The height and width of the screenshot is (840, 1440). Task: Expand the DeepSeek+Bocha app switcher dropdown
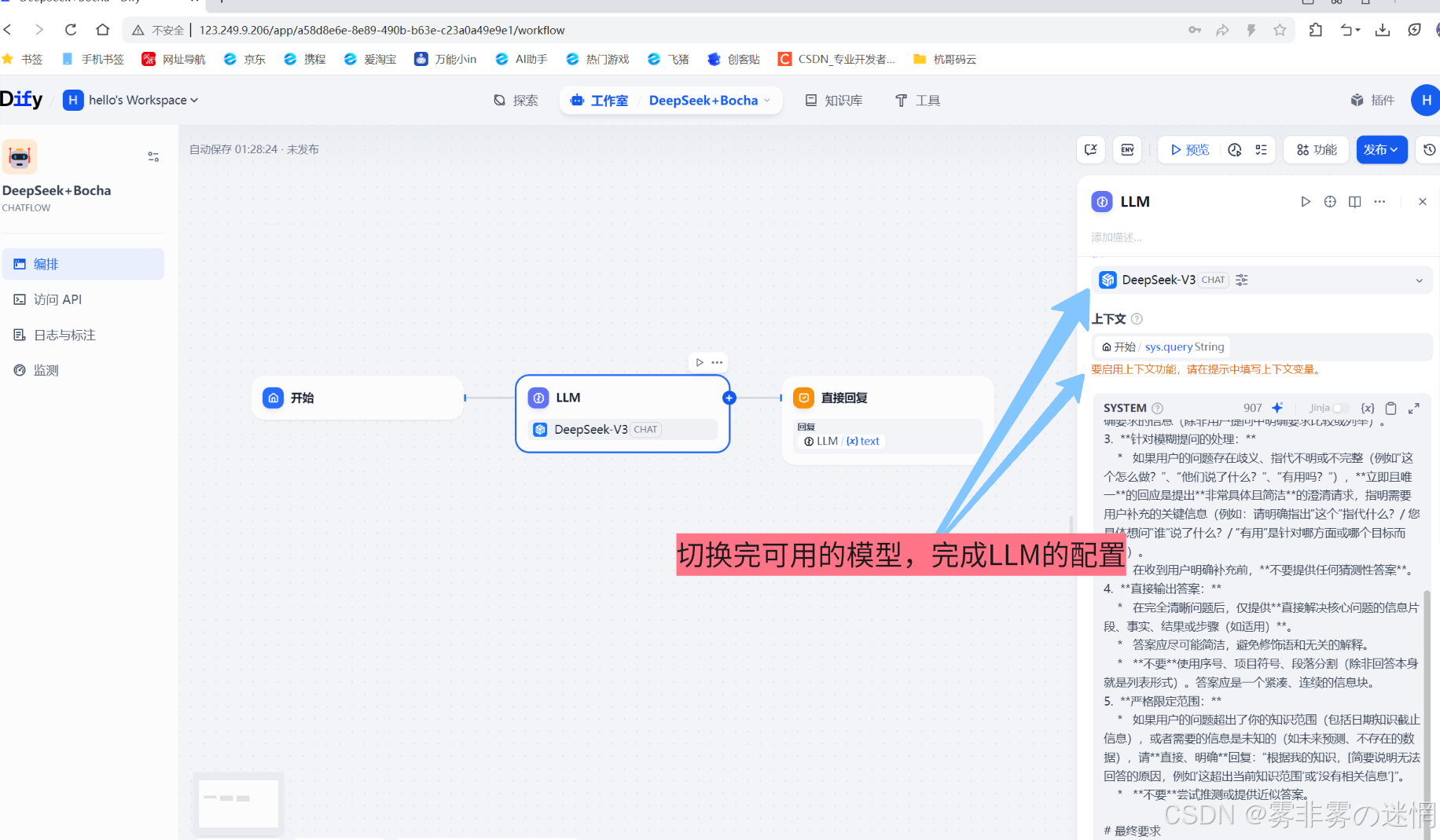pyautogui.click(x=710, y=101)
